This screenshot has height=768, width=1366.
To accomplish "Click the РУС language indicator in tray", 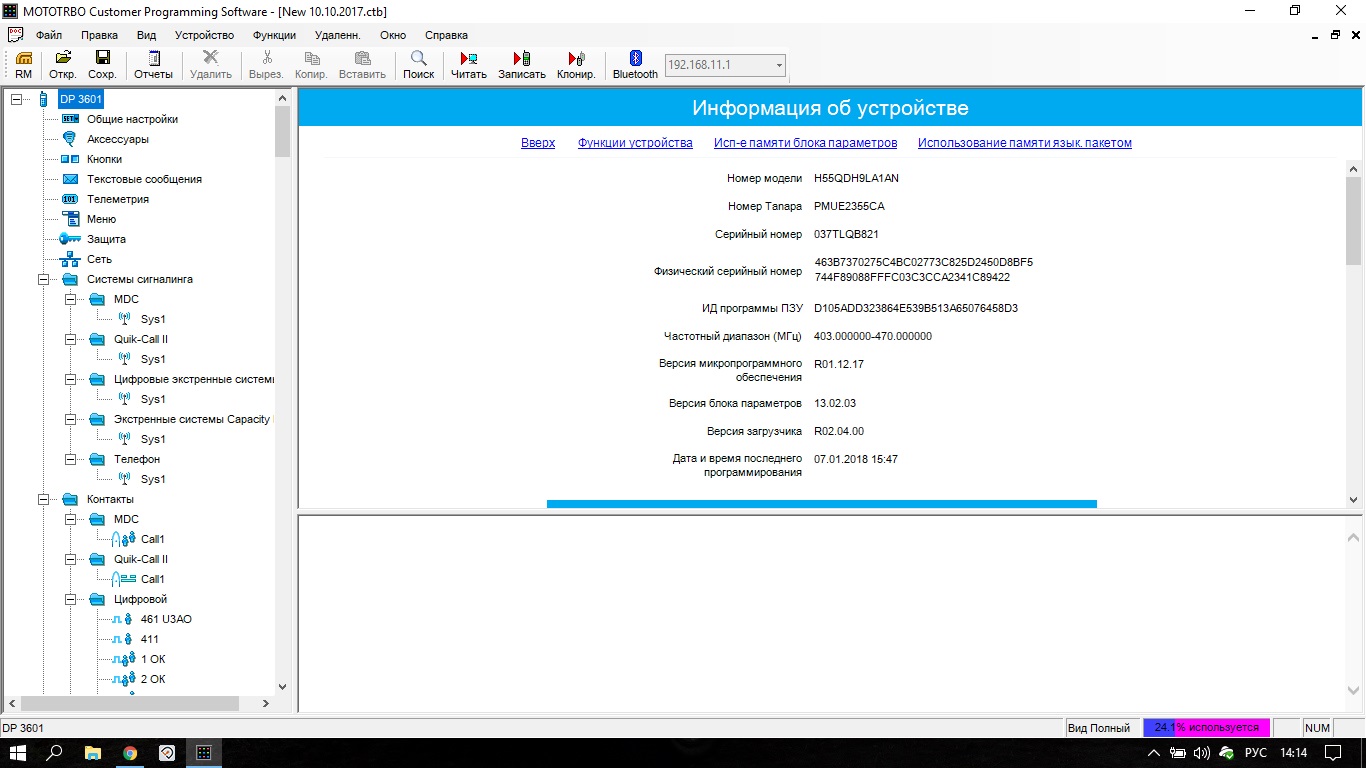I will coord(1254,752).
